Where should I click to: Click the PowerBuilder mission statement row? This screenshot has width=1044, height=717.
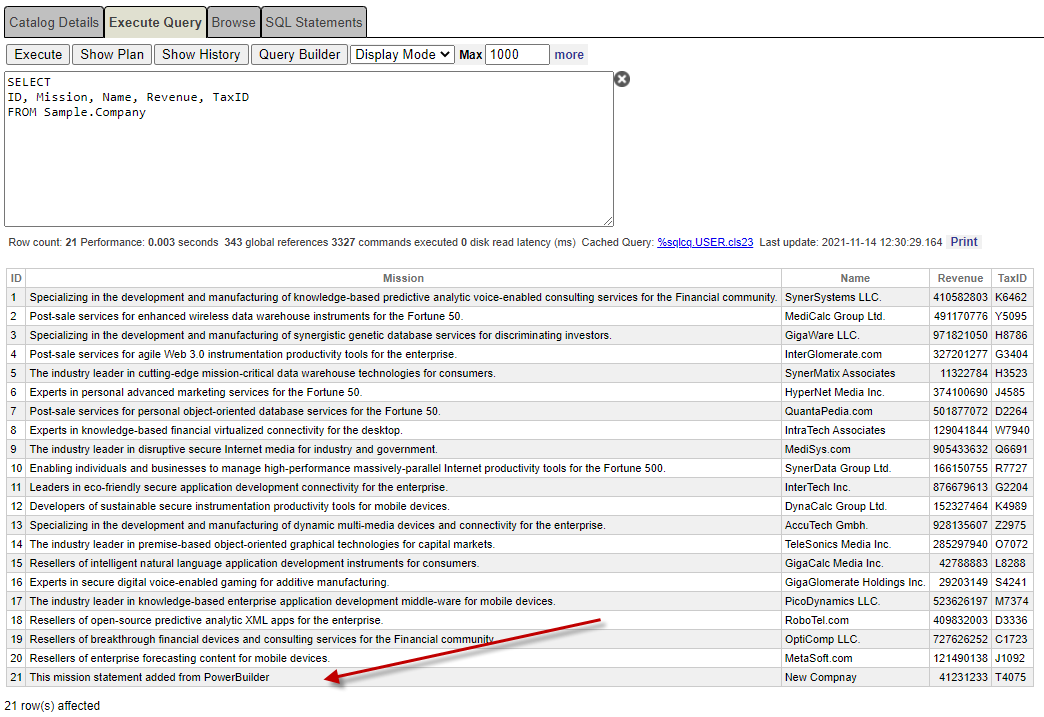(150, 677)
